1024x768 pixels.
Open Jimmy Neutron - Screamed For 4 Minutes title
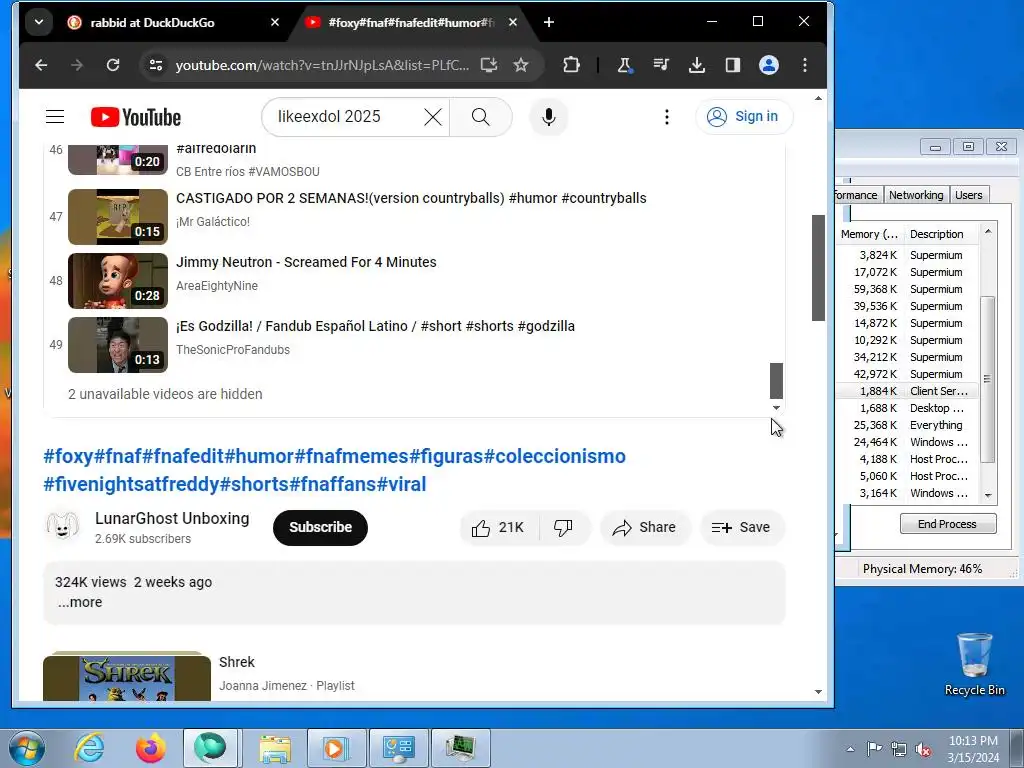coord(306,262)
